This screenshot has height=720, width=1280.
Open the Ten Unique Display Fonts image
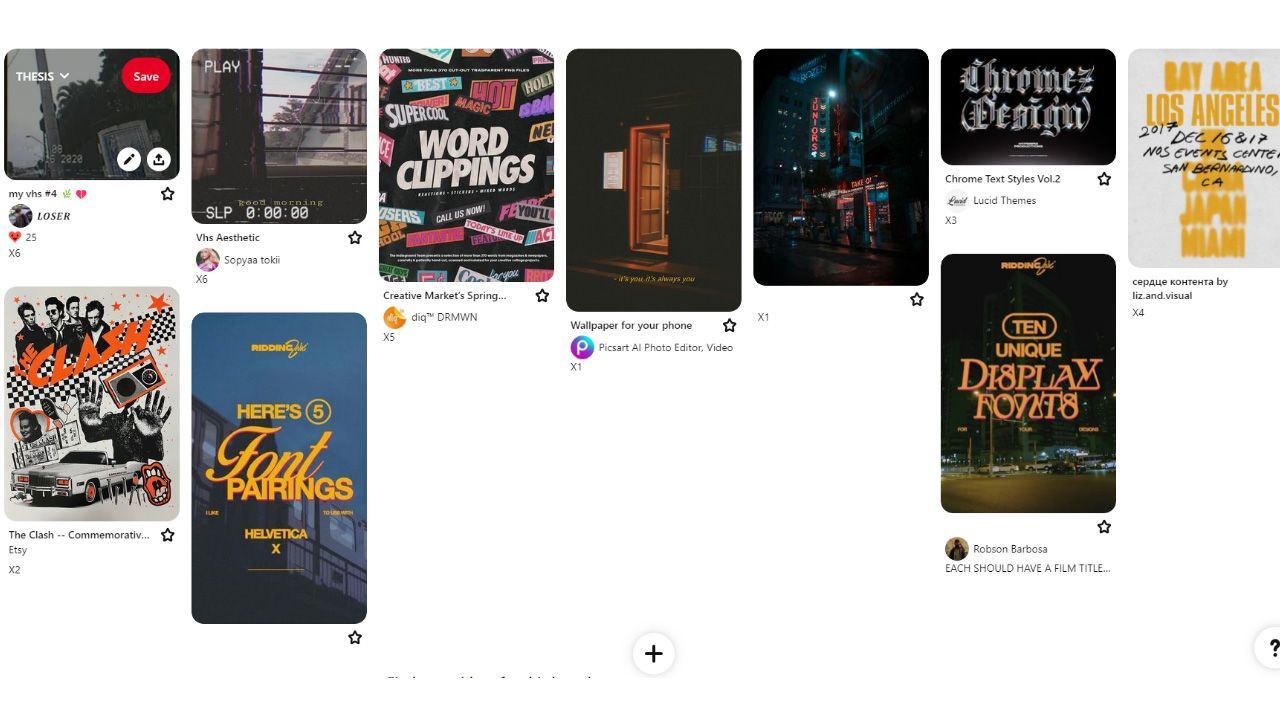tap(1028, 383)
